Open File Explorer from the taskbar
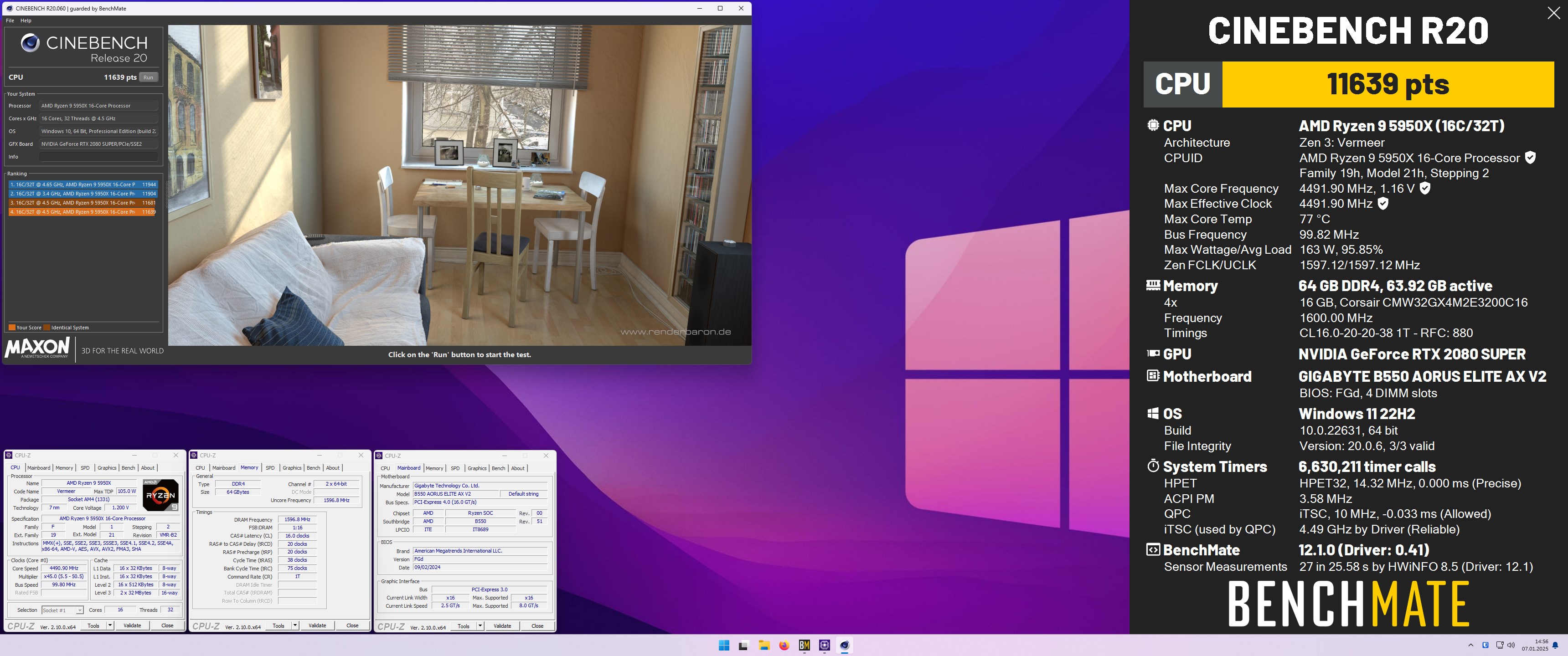Image resolution: width=1568 pixels, height=656 pixels. tap(764, 646)
